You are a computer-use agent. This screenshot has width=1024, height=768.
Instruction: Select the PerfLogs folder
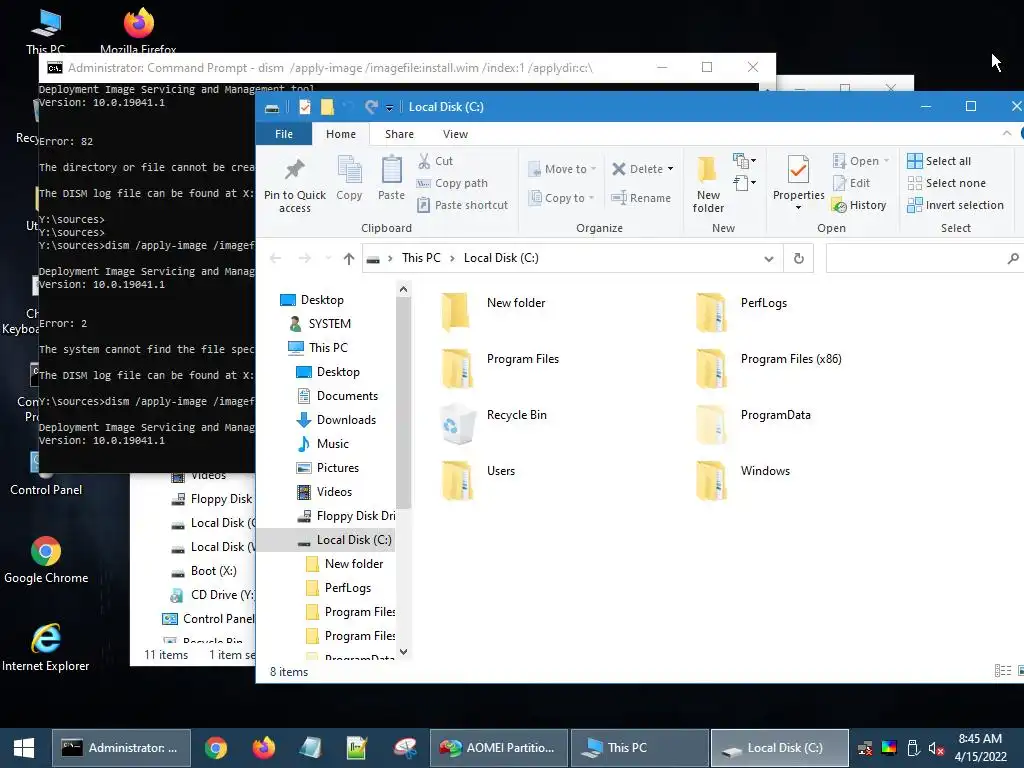741,312
